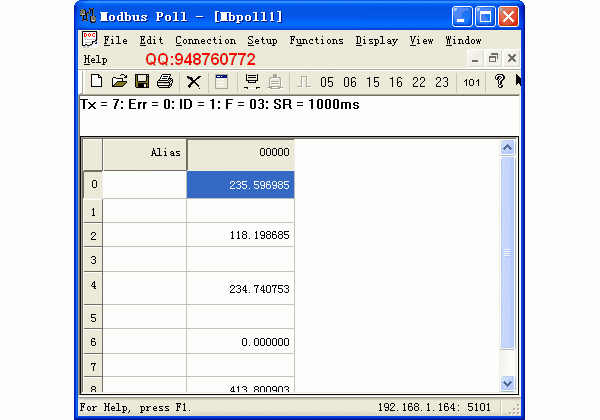Viewport: 600px width, 420px height.
Task: Click the New document icon
Action: (x=97, y=82)
